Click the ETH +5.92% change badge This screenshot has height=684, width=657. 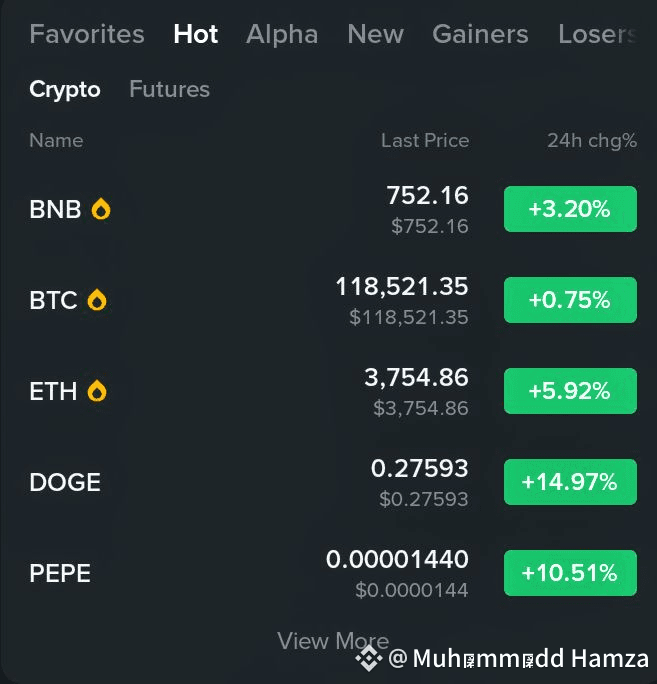pyautogui.click(x=570, y=391)
